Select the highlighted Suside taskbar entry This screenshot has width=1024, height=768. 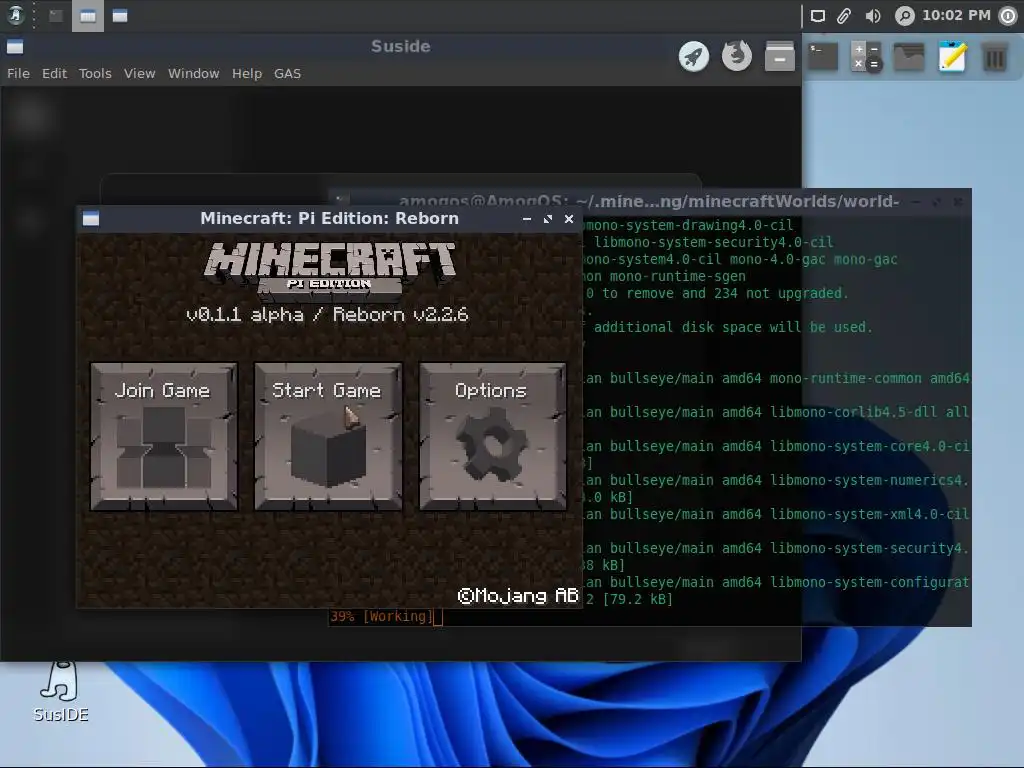88,16
